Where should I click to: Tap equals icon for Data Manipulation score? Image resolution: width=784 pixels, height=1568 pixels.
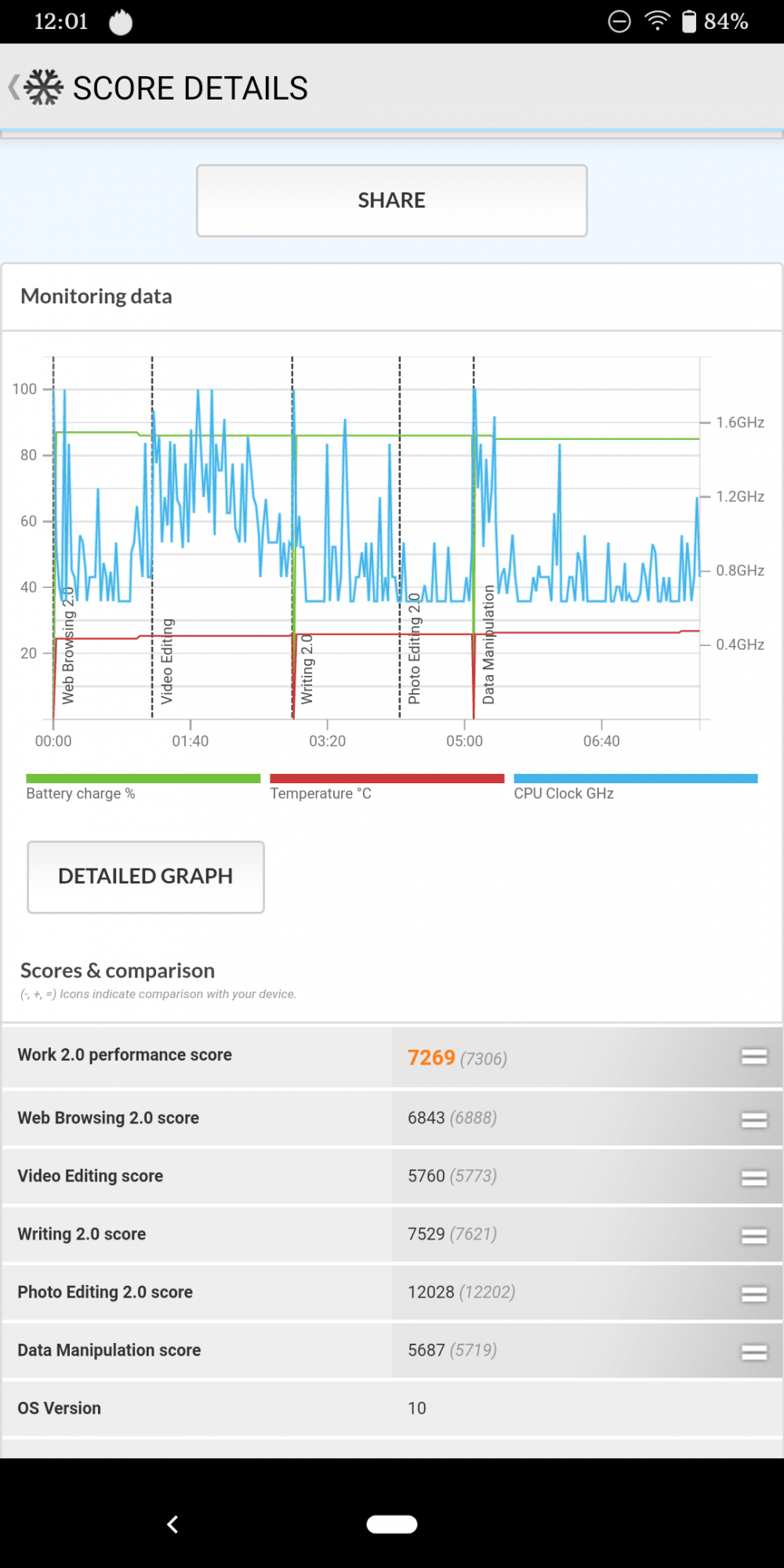[x=753, y=1352]
